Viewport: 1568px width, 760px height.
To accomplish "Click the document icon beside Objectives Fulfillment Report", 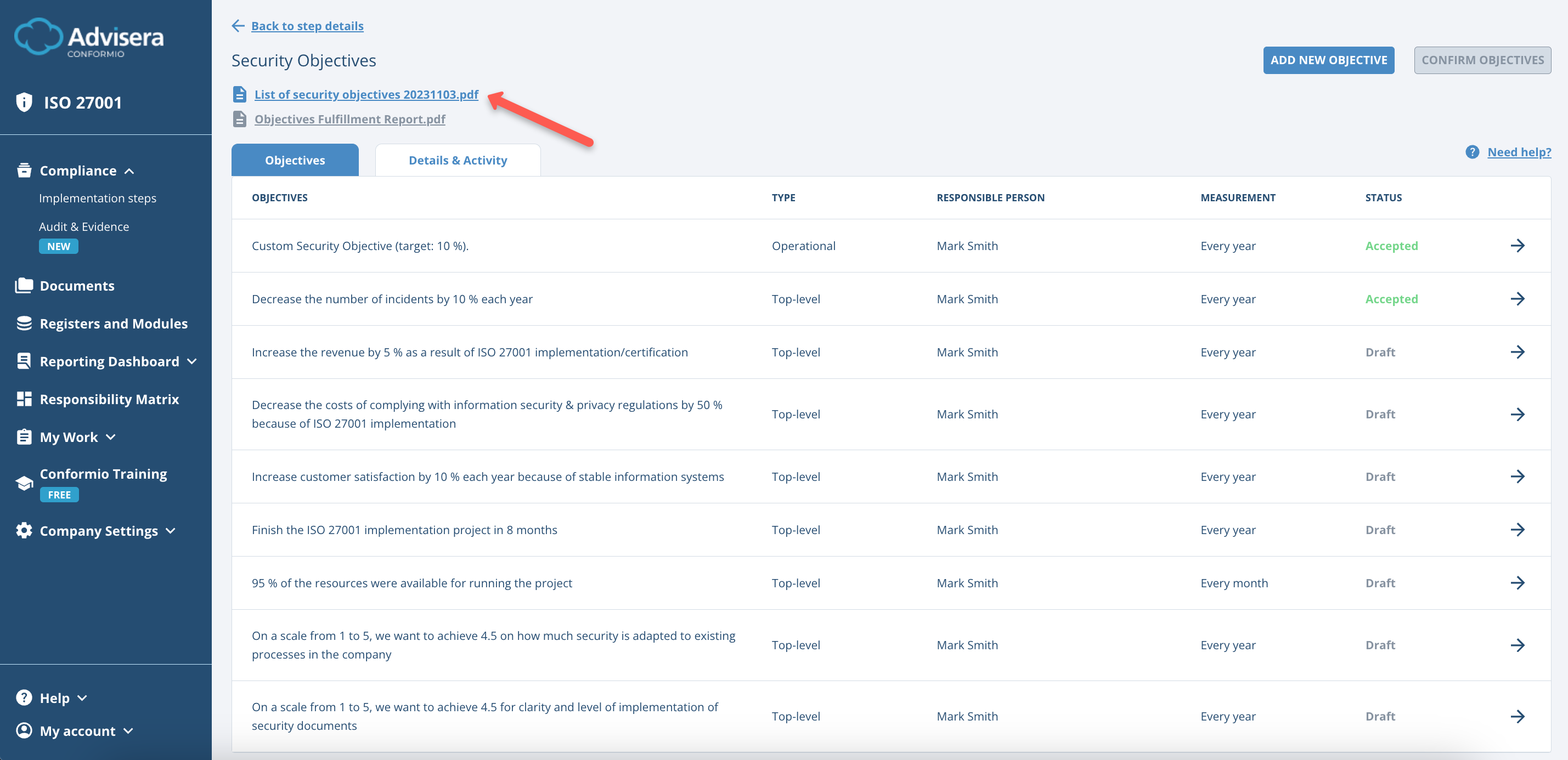I will [x=239, y=118].
